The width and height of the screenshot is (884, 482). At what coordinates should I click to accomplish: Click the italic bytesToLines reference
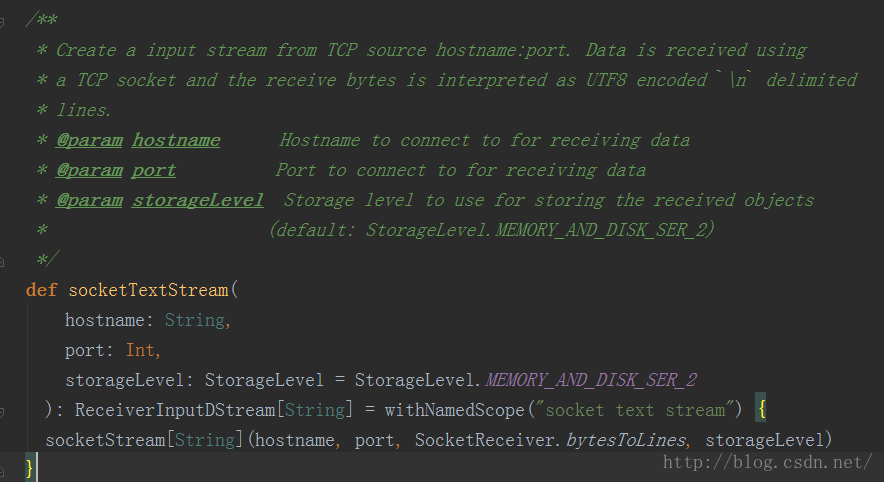(626, 440)
